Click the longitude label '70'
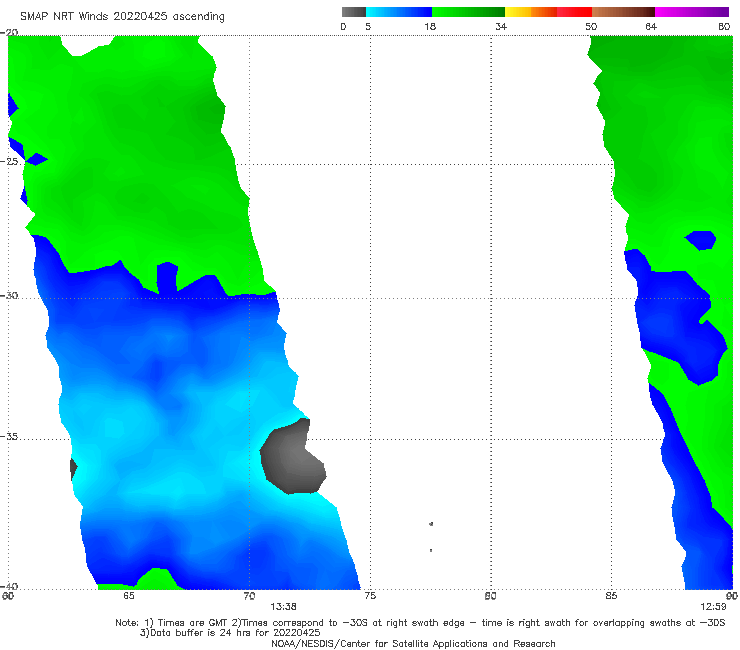 [x=249, y=596]
